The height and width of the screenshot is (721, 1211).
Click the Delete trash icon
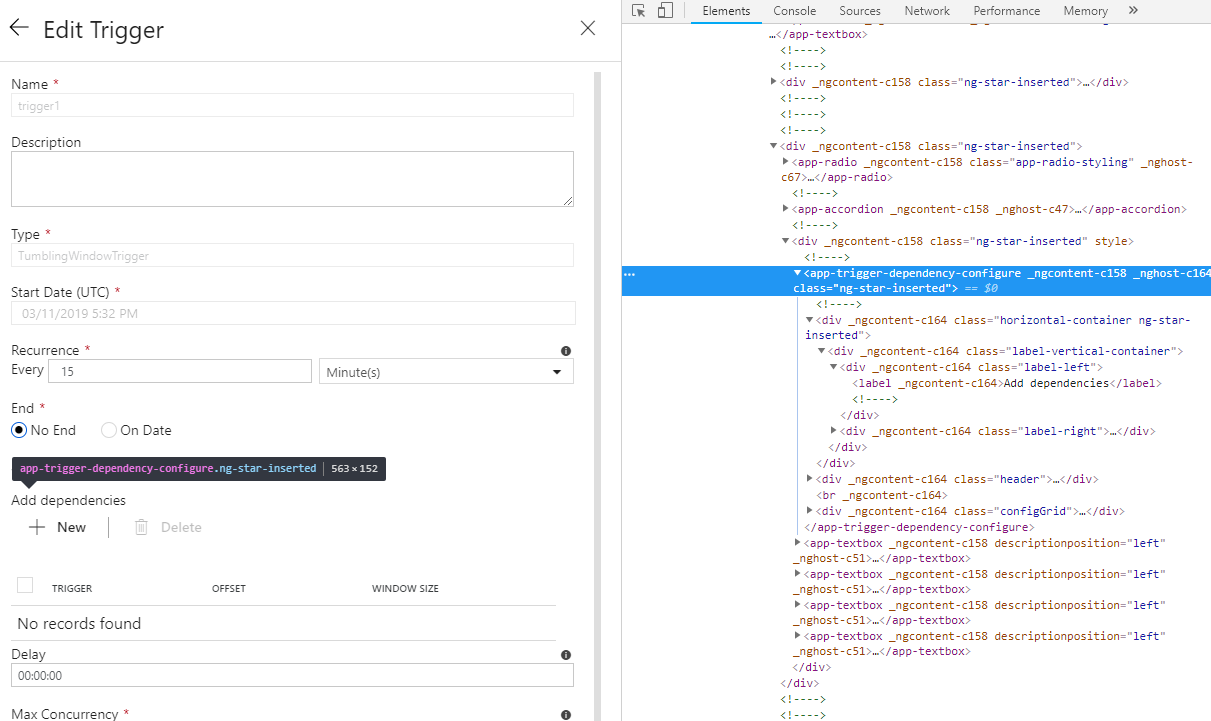141,526
